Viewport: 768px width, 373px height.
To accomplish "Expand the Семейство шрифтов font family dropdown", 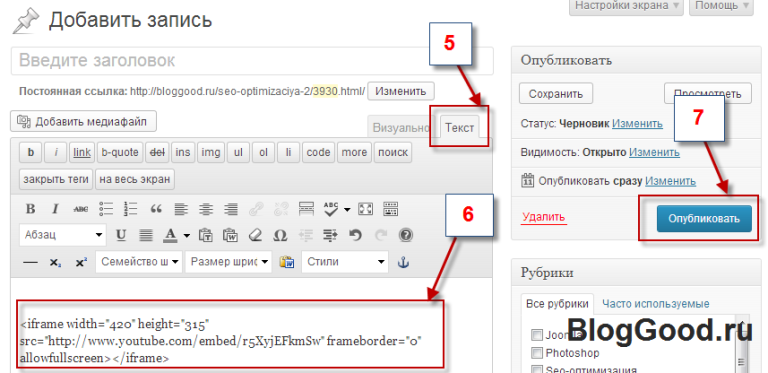I will coord(139,262).
